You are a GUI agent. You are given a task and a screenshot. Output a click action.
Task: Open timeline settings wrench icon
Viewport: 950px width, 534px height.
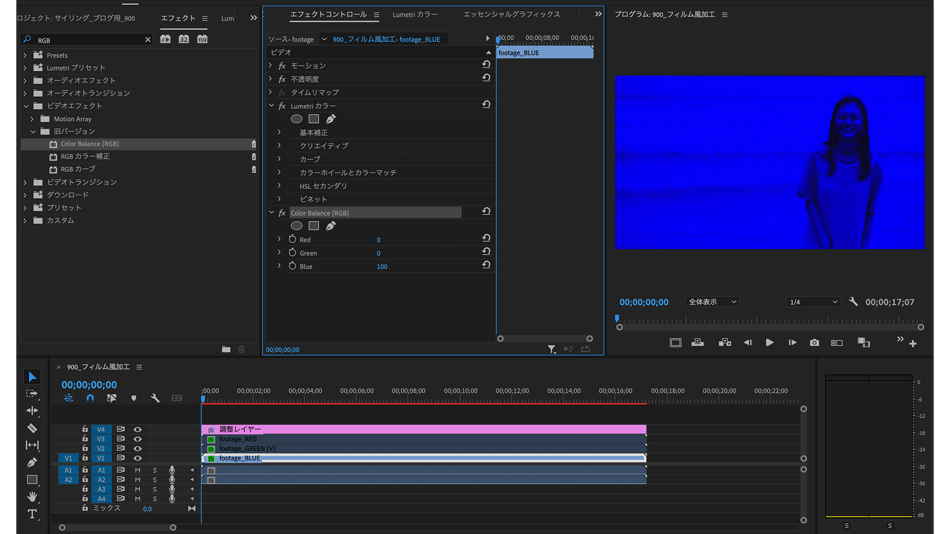[x=155, y=398]
